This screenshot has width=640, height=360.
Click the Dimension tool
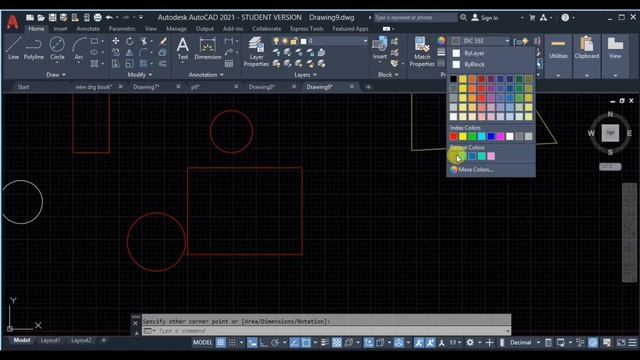coord(207,48)
